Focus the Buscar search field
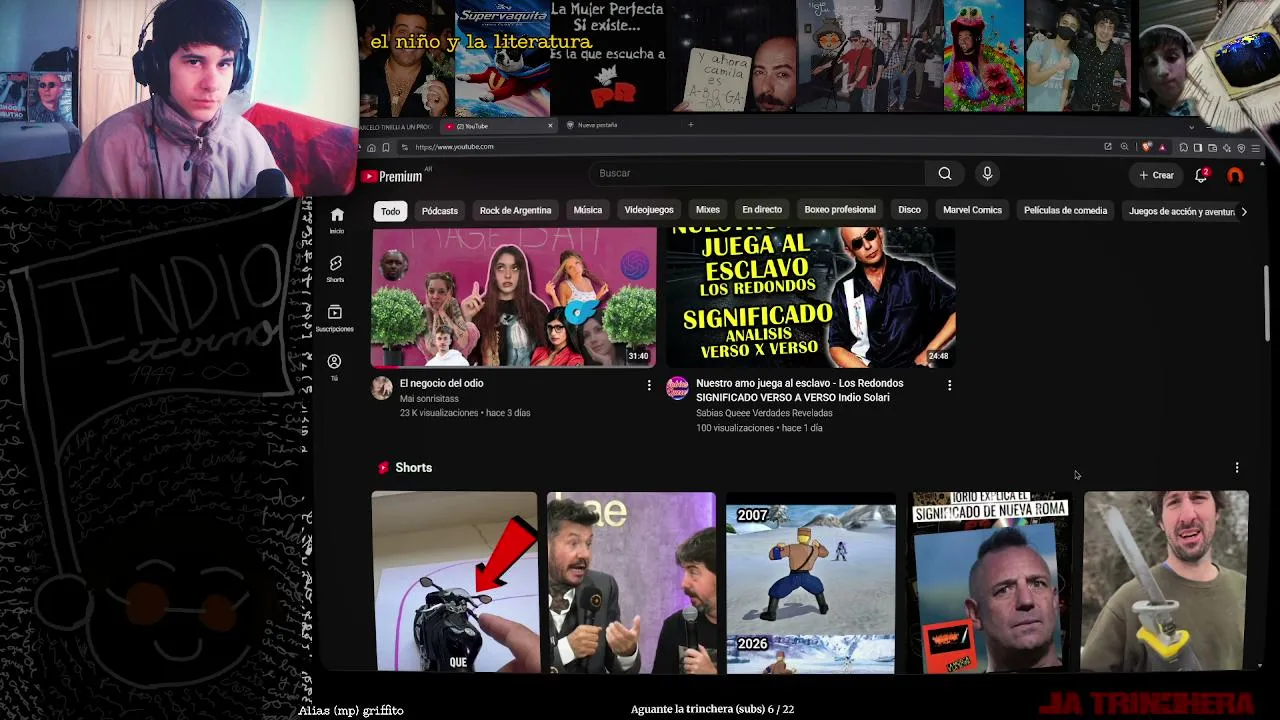Viewport: 1280px width, 720px height. pyautogui.click(x=758, y=174)
